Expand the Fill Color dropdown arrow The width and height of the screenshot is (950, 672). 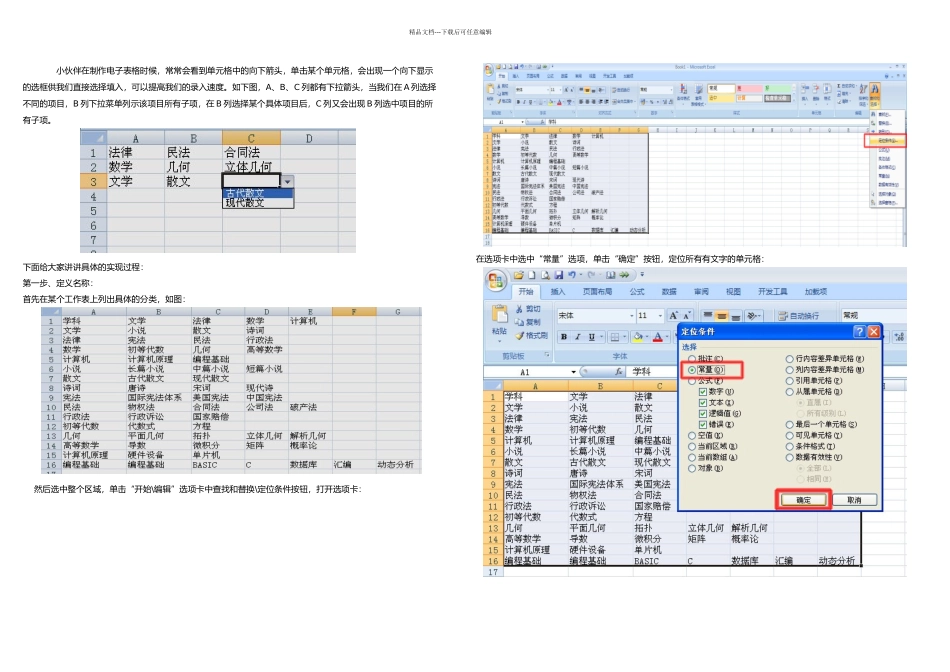647,337
